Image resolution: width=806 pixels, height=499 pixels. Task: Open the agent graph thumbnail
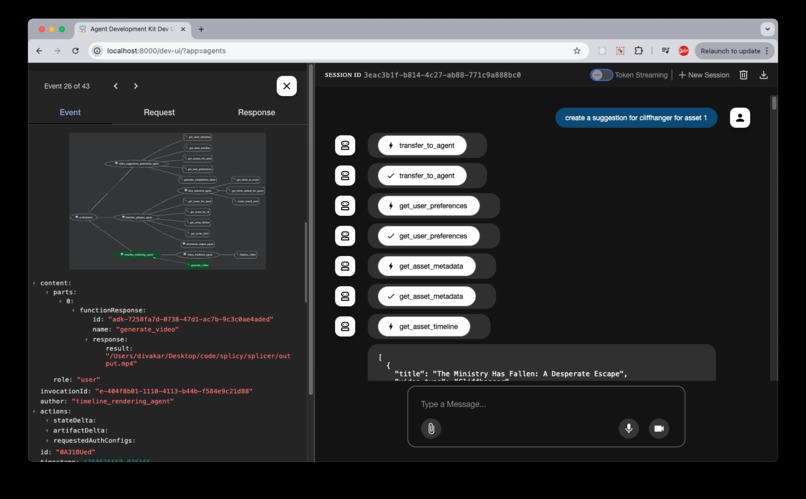[x=168, y=201]
